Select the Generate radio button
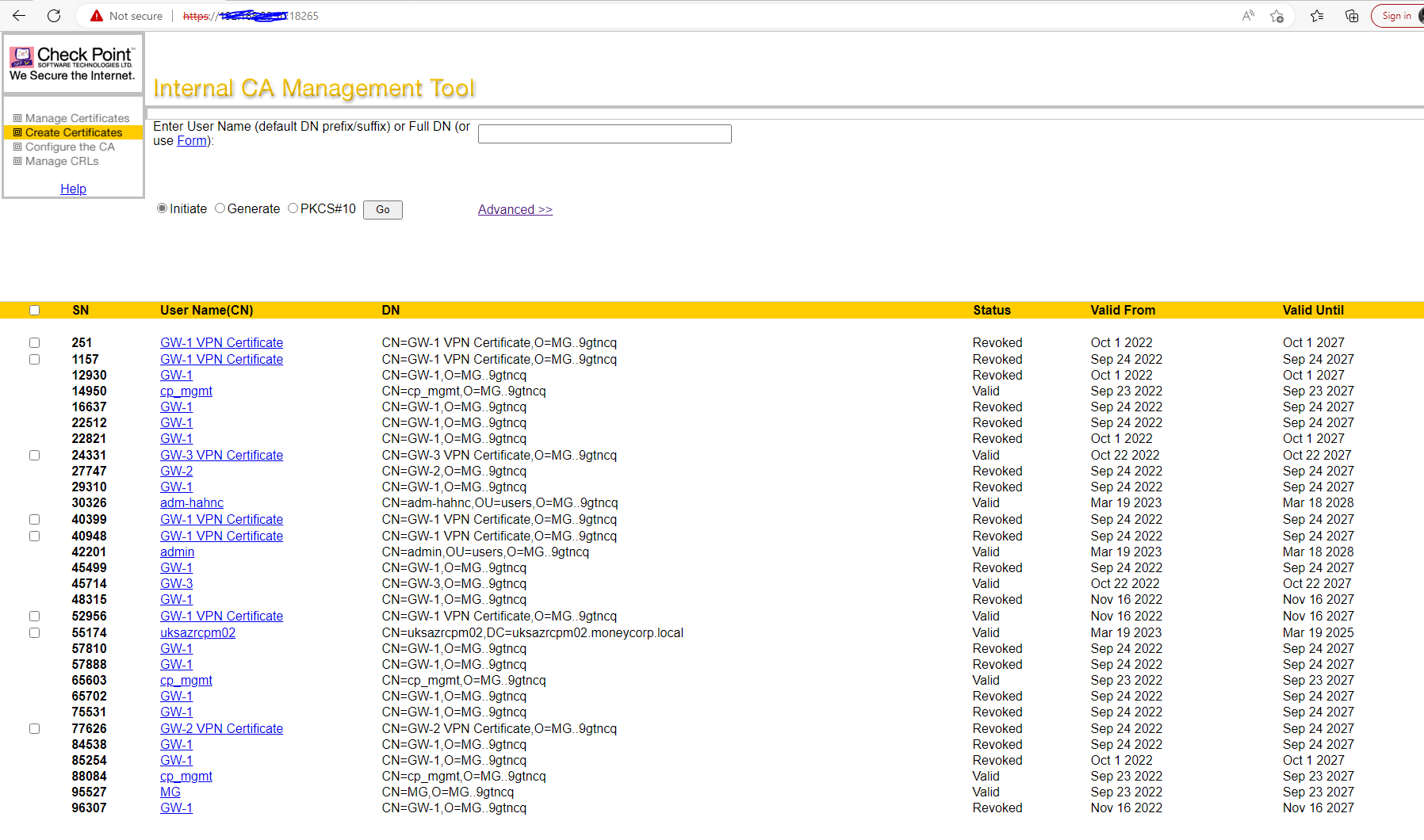This screenshot has width=1424, height=840. [220, 208]
